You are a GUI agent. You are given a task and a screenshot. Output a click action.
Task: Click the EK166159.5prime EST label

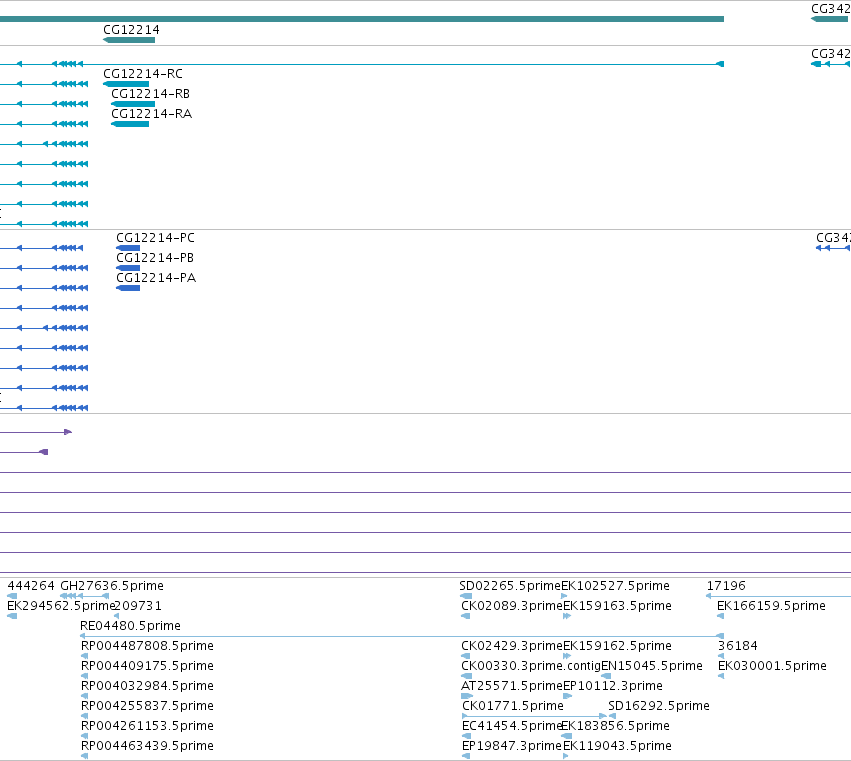coord(771,606)
